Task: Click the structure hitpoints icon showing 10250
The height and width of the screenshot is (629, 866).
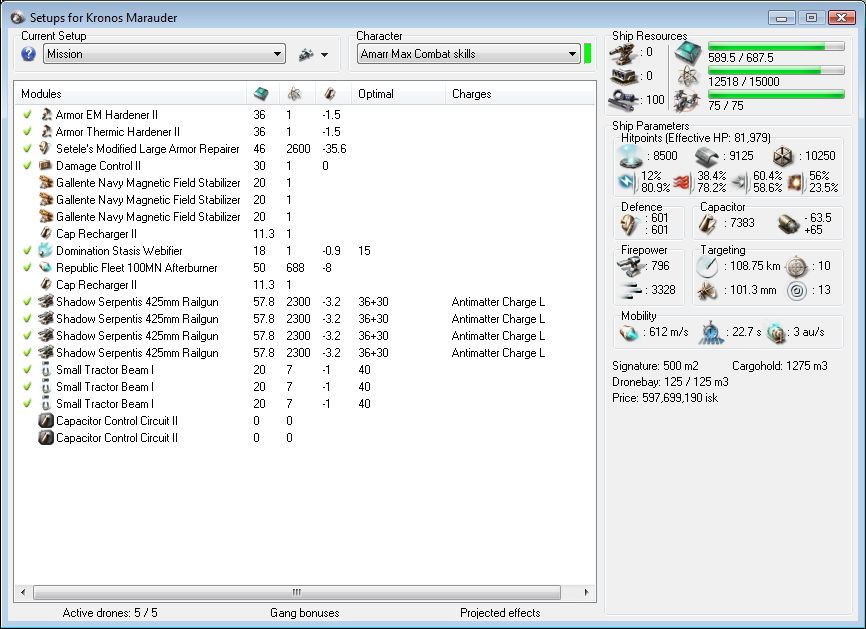Action: pyautogui.click(x=783, y=157)
